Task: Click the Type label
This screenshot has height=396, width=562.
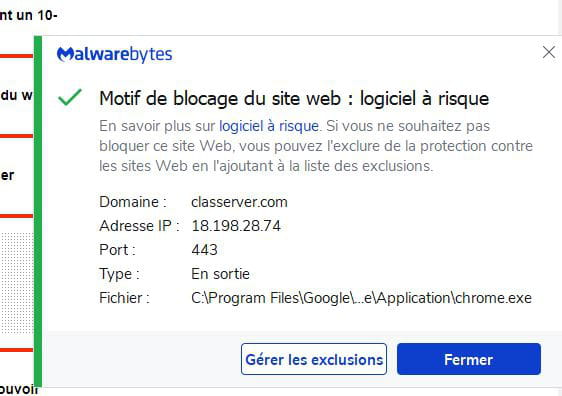Action: click(119, 274)
